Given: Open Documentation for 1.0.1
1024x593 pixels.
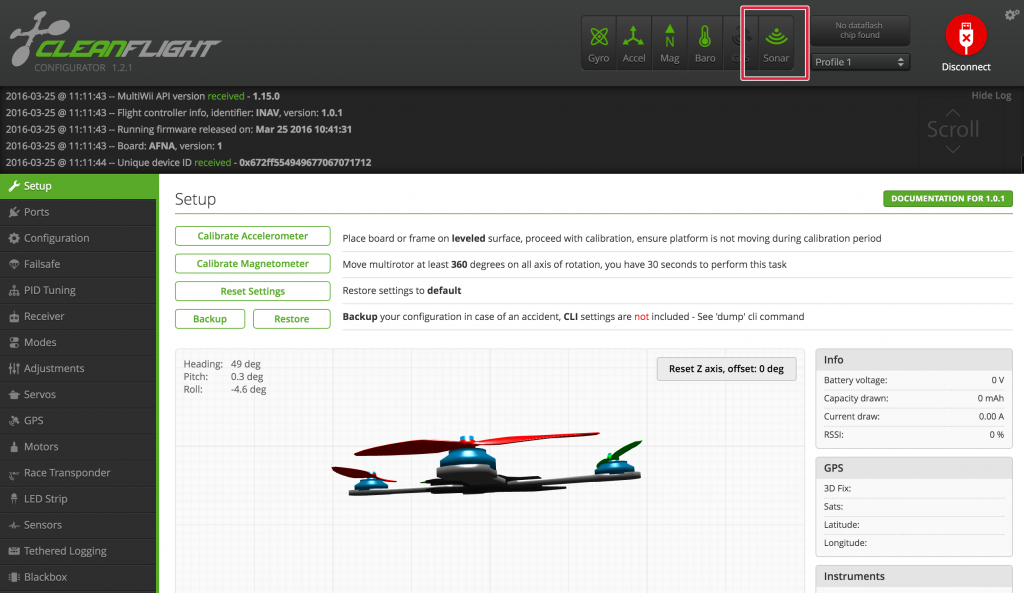Looking at the screenshot, I should click(947, 199).
